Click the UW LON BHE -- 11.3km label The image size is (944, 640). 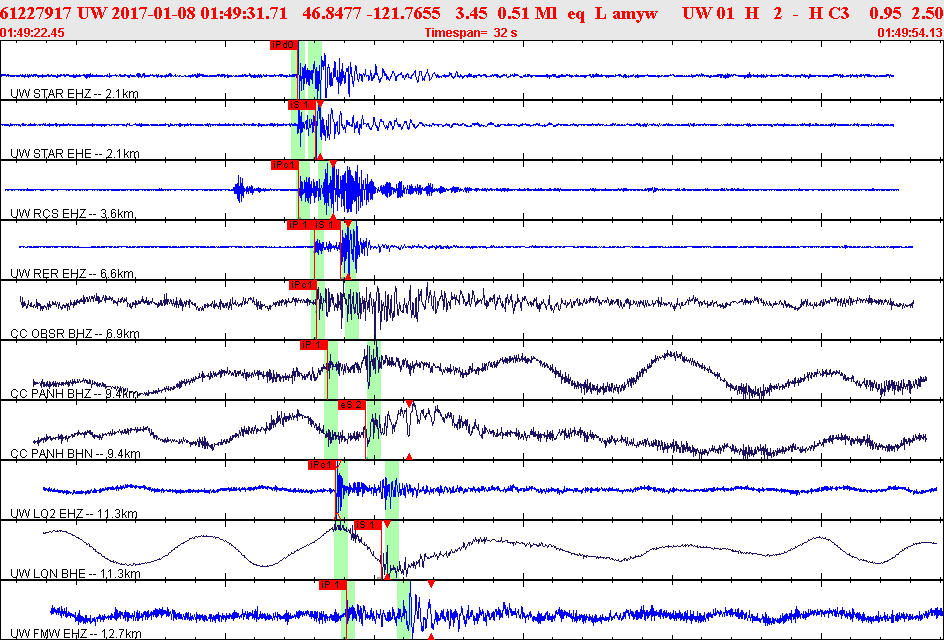tap(76, 574)
